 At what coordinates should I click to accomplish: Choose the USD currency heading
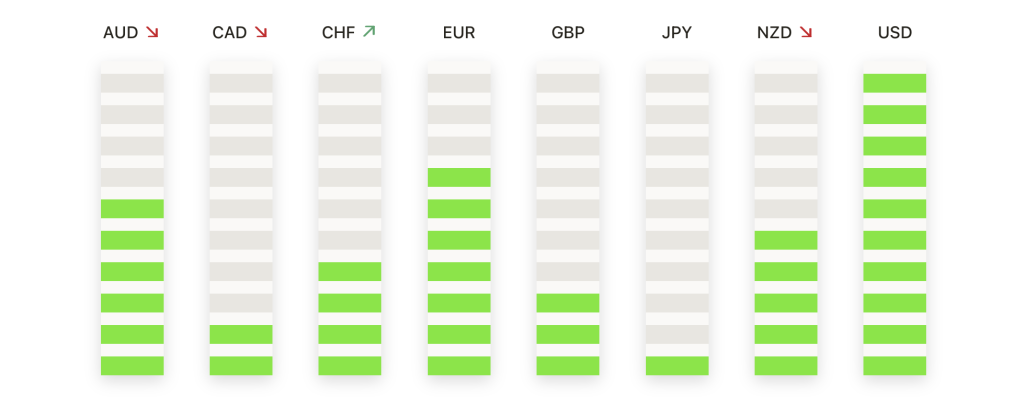pyautogui.click(x=895, y=33)
